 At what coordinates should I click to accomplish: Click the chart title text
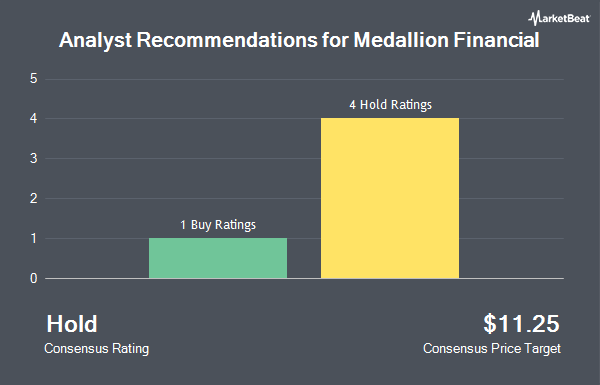299,40
